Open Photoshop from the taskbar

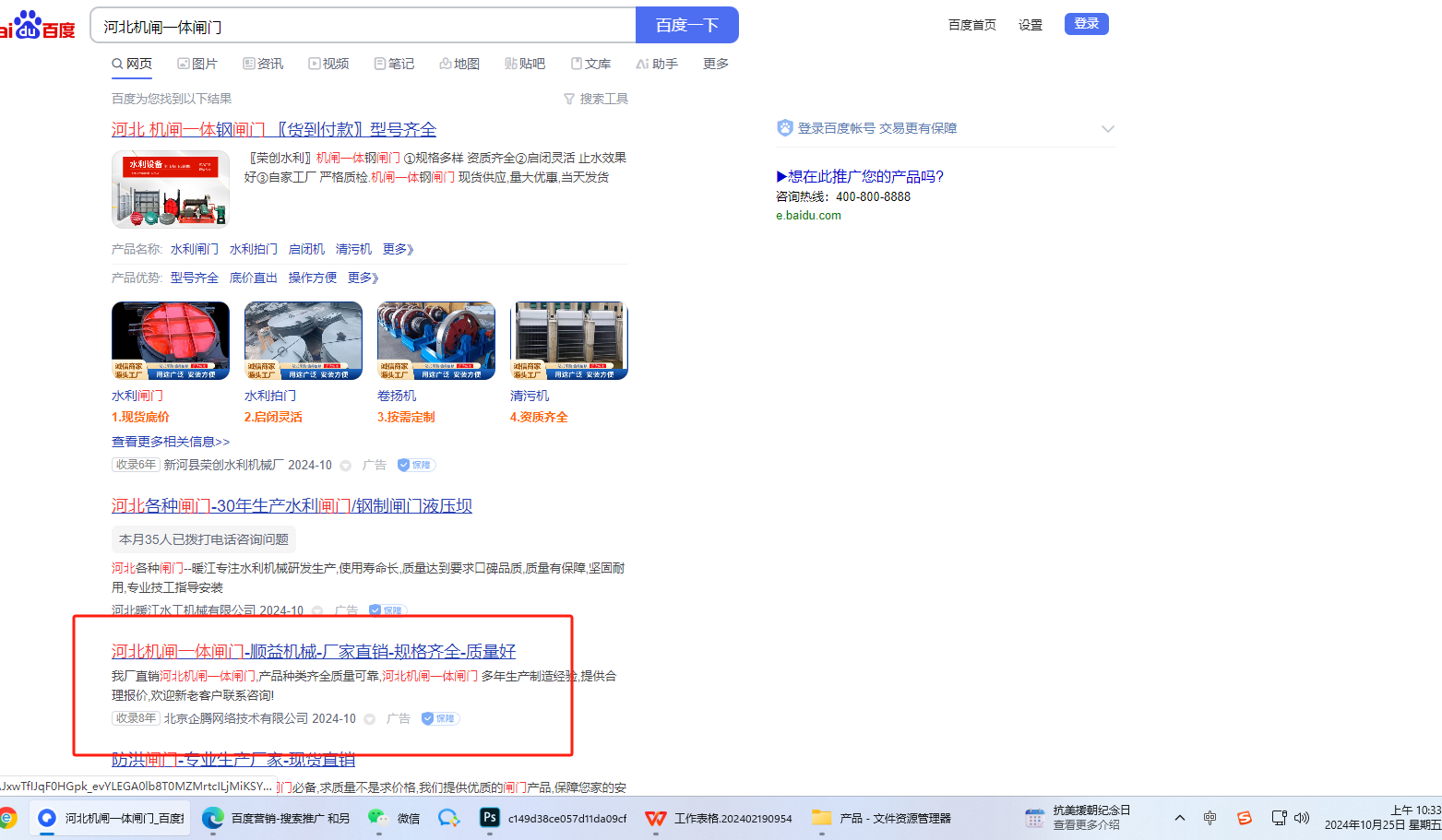click(490, 818)
